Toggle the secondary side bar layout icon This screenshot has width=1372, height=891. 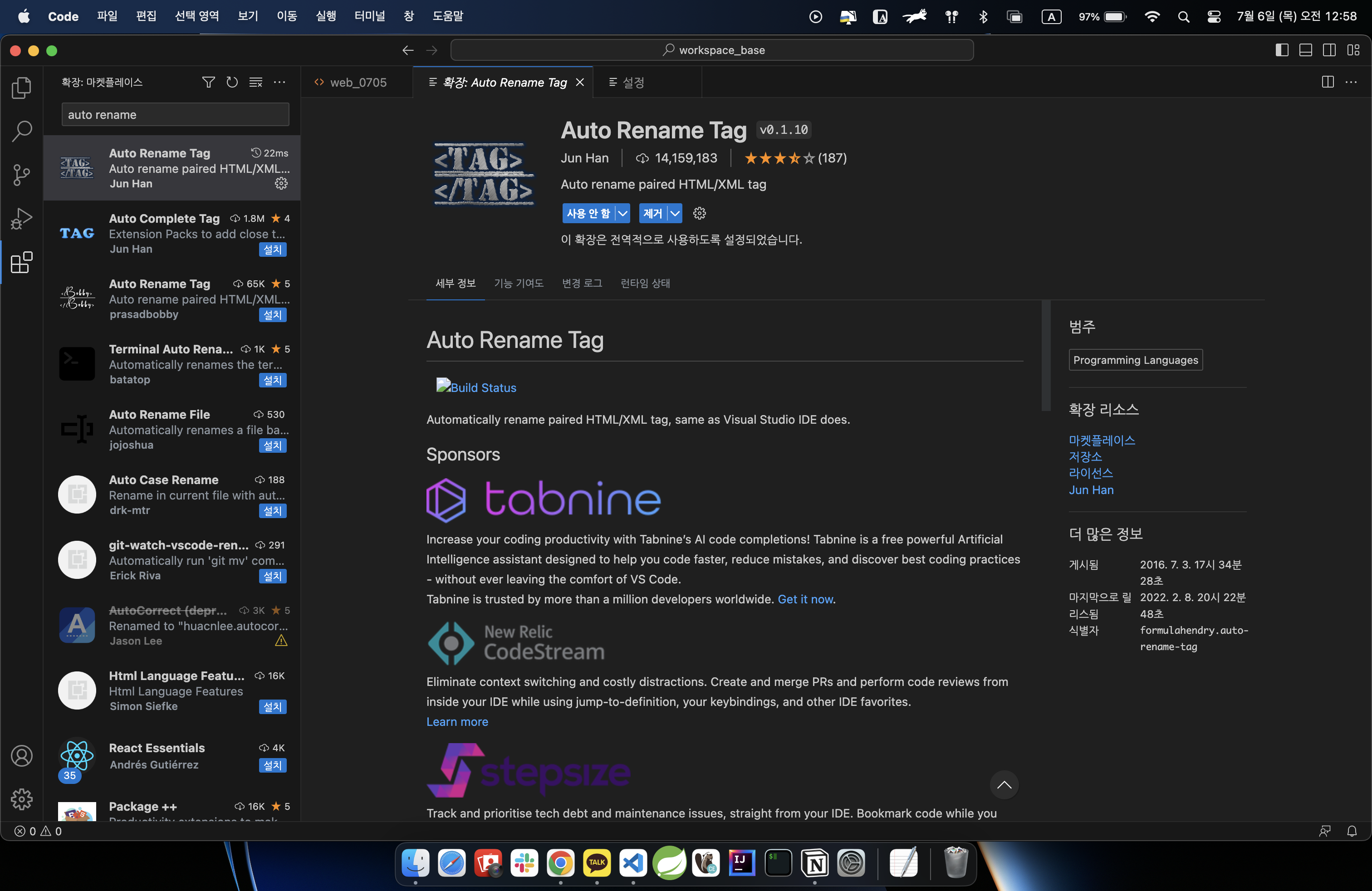tap(1329, 50)
